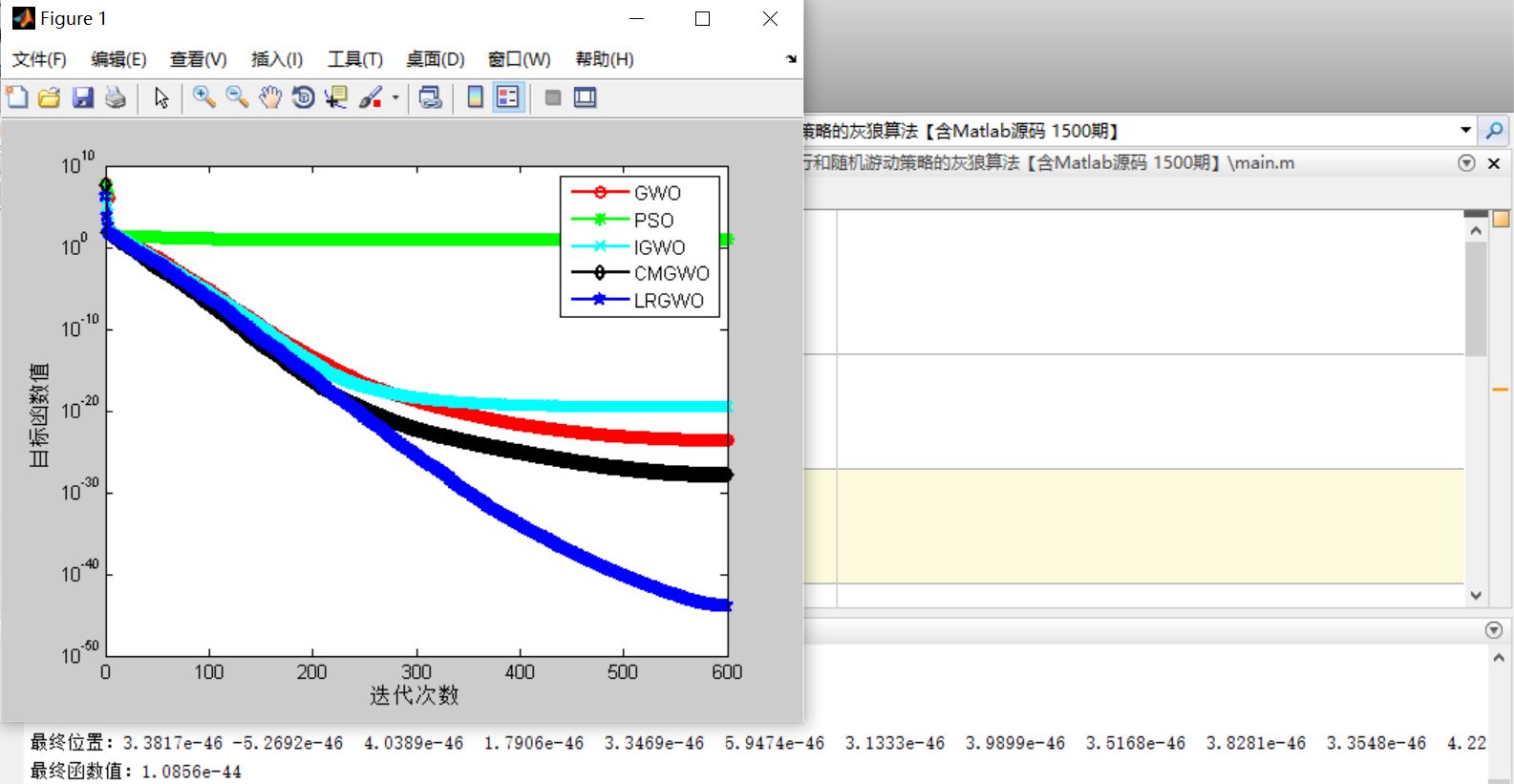
Task: Open the 帮助(H) menu
Action: click(604, 59)
